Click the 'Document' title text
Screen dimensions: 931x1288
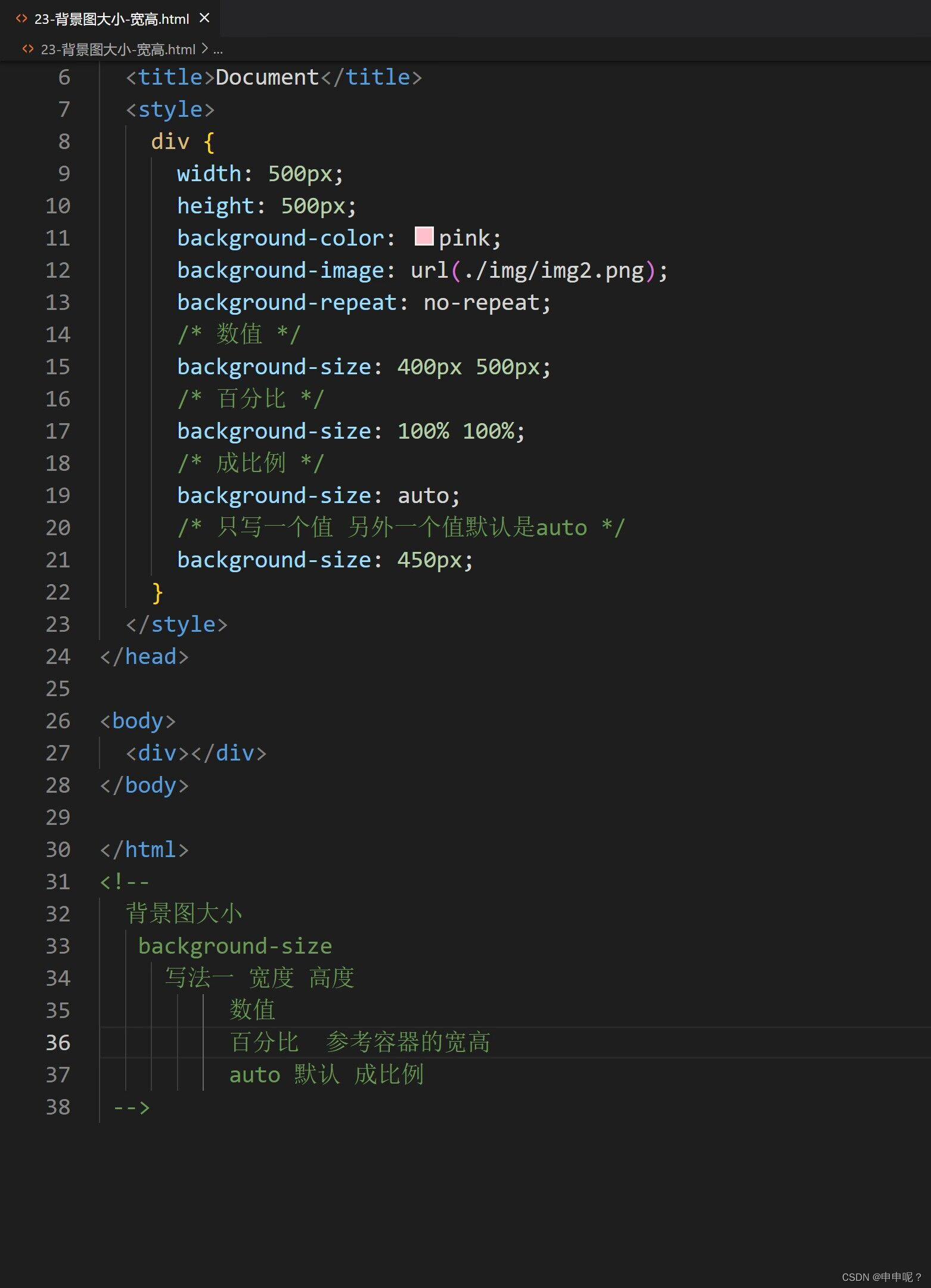267,77
